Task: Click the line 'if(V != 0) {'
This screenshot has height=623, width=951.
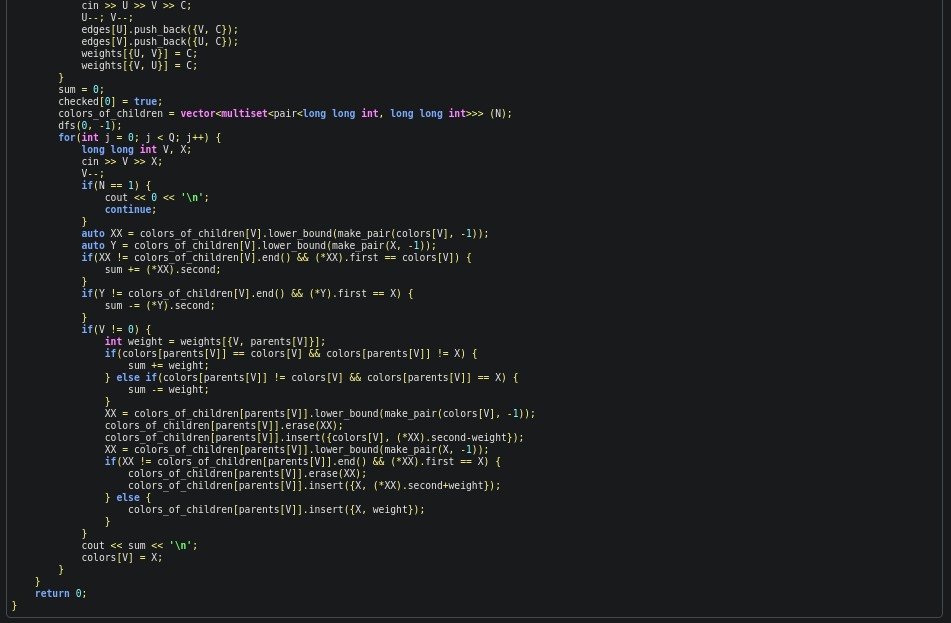Action: (116, 330)
